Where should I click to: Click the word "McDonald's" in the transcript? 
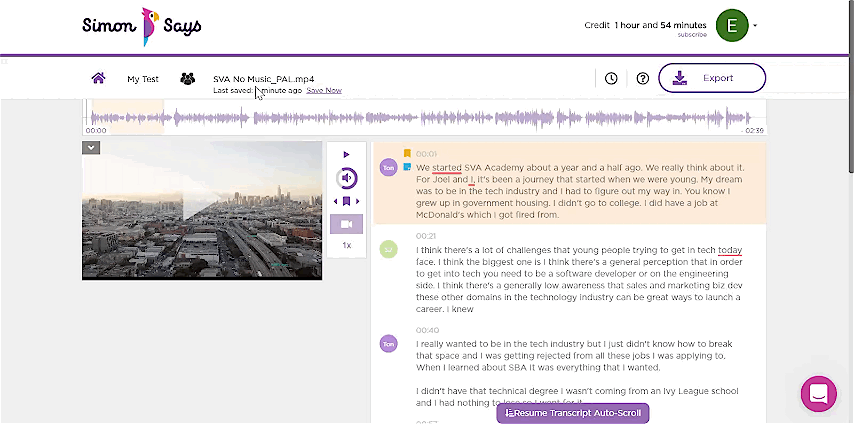(x=441, y=215)
